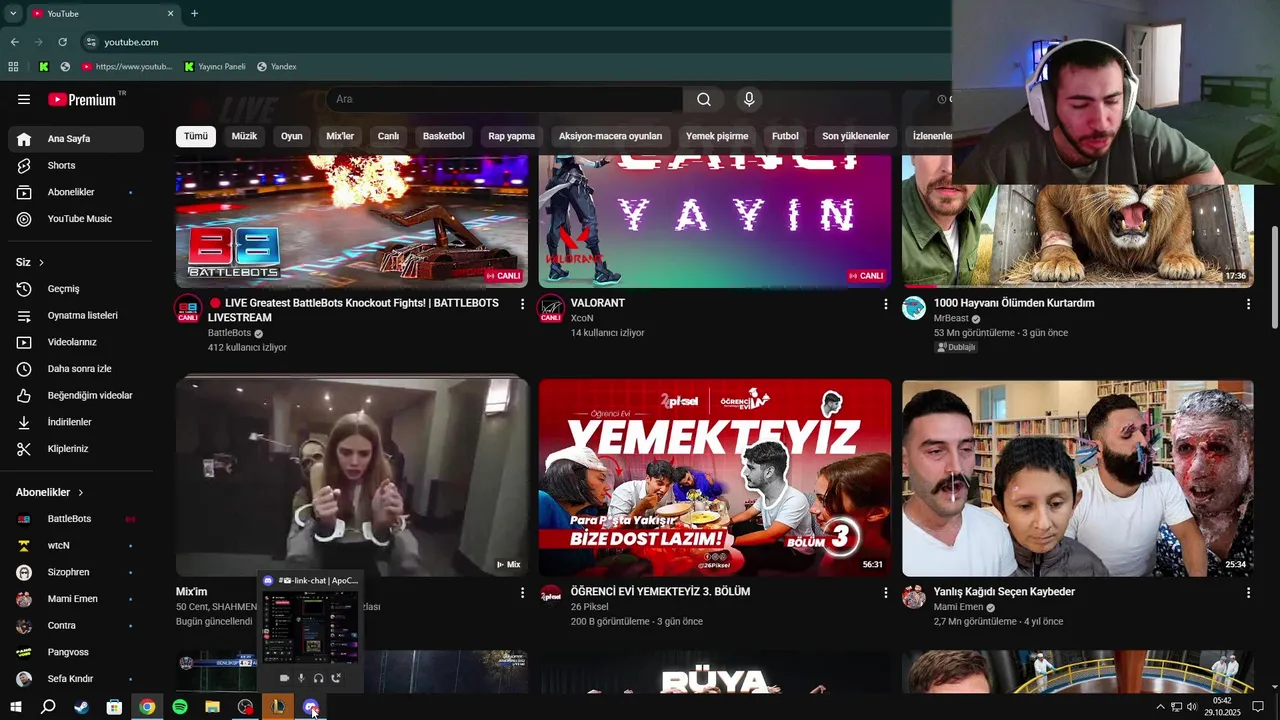
Task: Open the Yayıncı Paneli bookmark
Action: (x=215, y=67)
